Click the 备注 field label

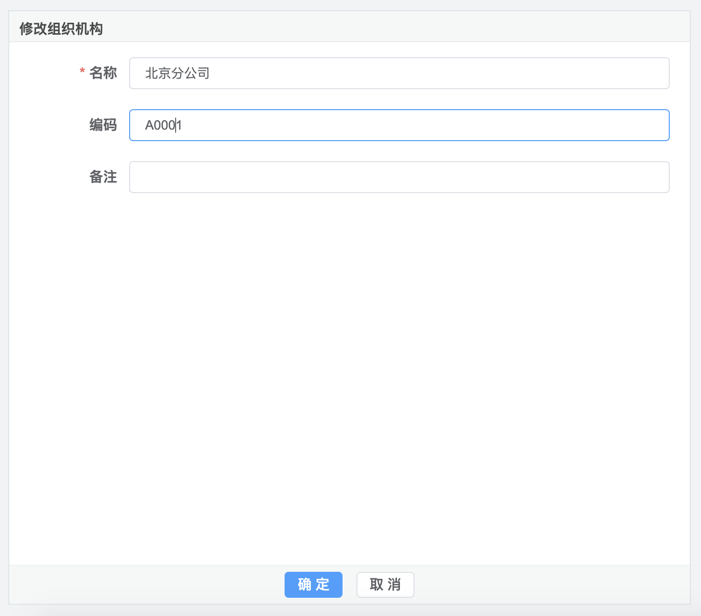pos(103,177)
